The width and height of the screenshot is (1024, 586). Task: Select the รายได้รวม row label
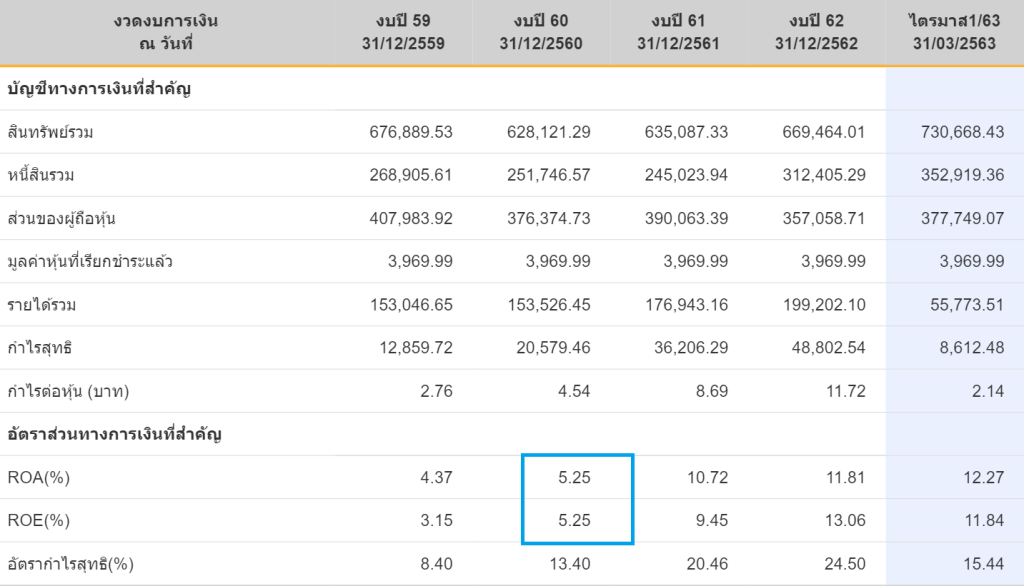pos(40,304)
